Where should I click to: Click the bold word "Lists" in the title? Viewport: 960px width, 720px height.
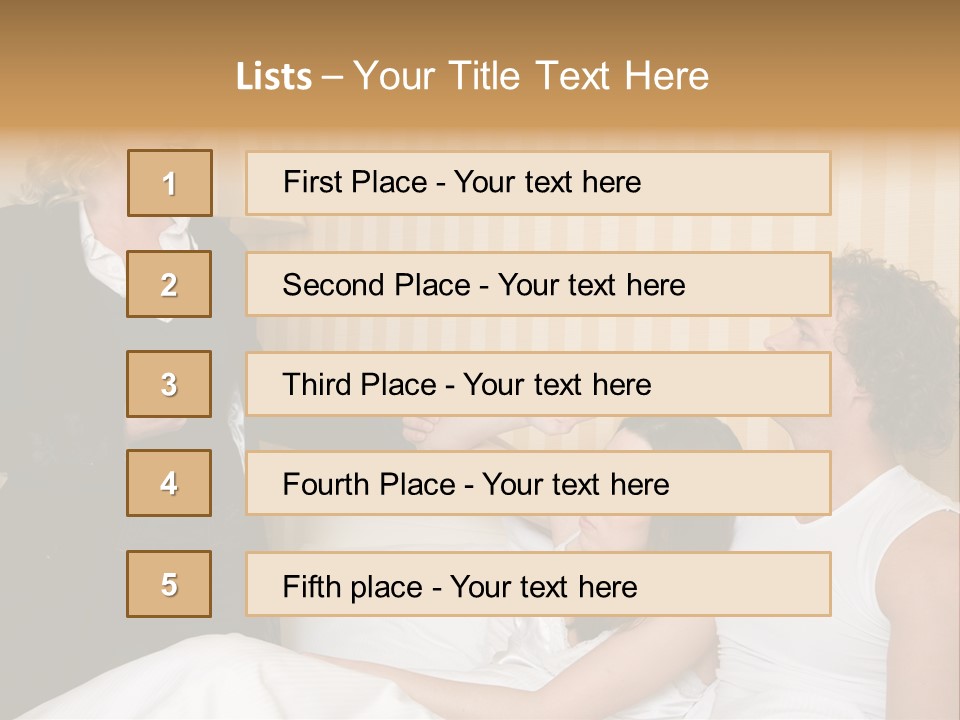pos(273,77)
